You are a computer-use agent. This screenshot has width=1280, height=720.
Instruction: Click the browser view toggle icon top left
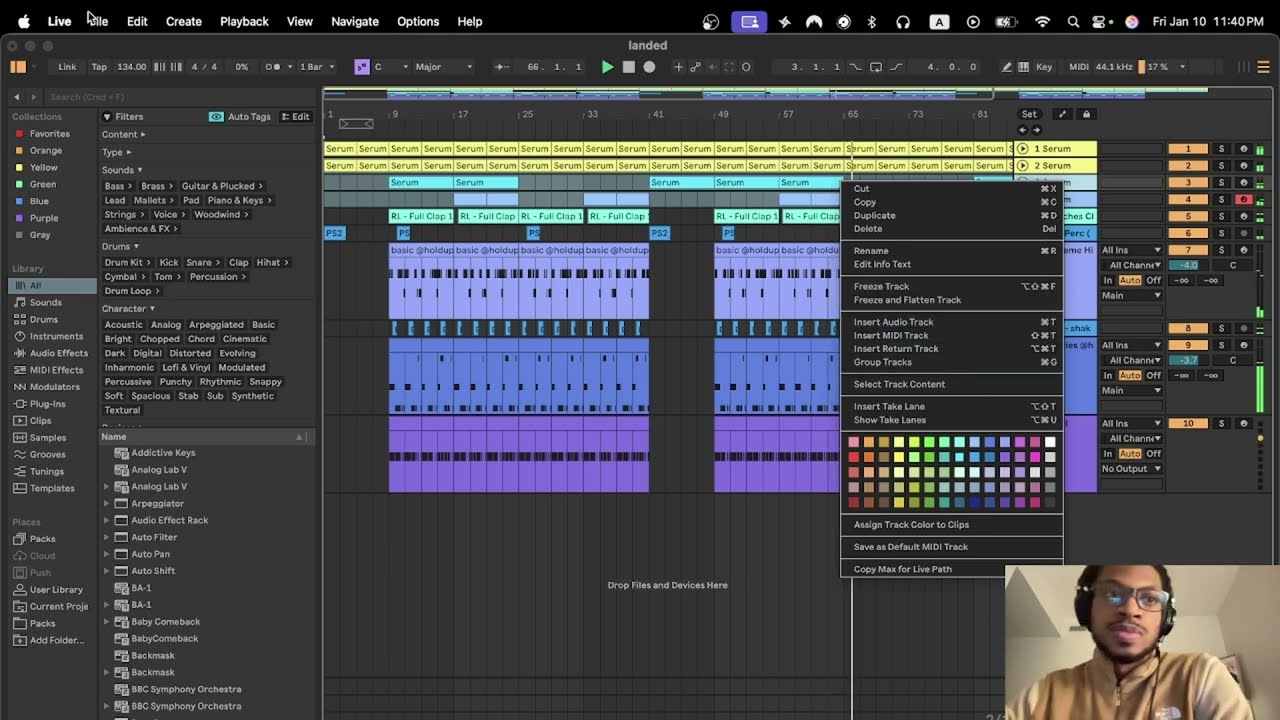18,67
